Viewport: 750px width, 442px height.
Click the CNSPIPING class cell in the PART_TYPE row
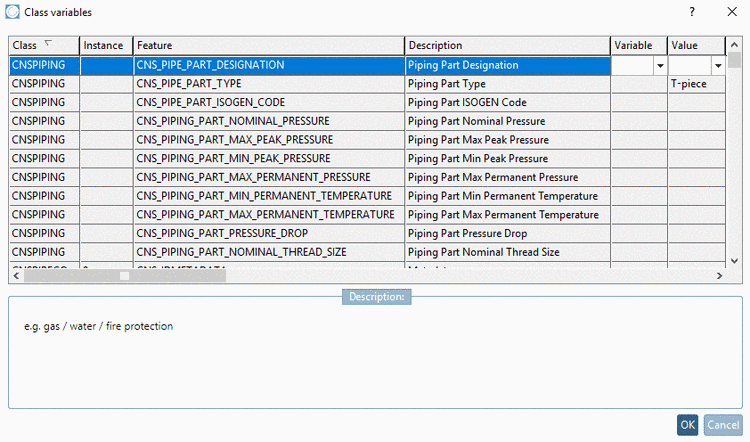tap(44, 84)
